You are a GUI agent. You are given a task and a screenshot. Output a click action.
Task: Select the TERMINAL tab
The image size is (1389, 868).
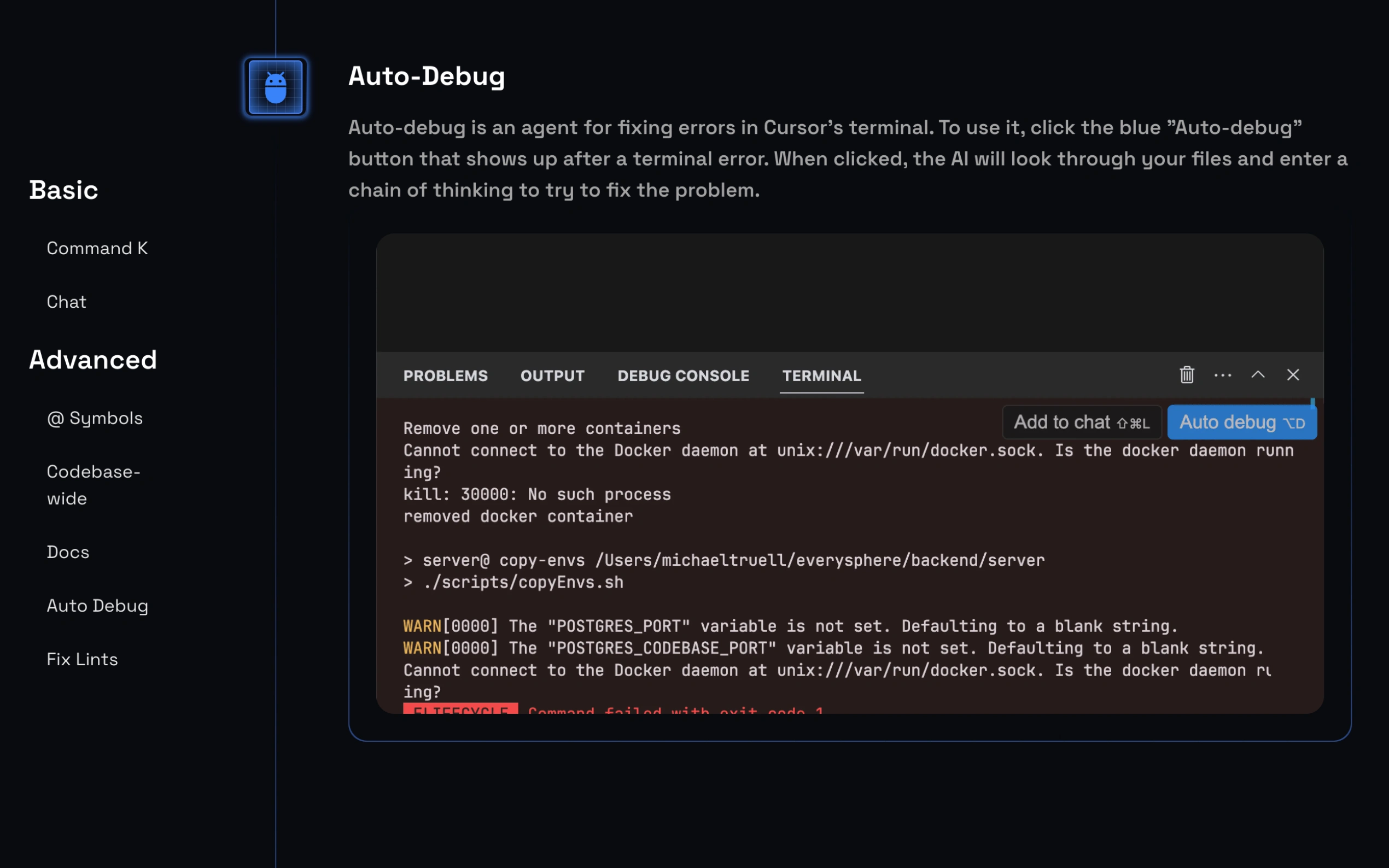[821, 376]
